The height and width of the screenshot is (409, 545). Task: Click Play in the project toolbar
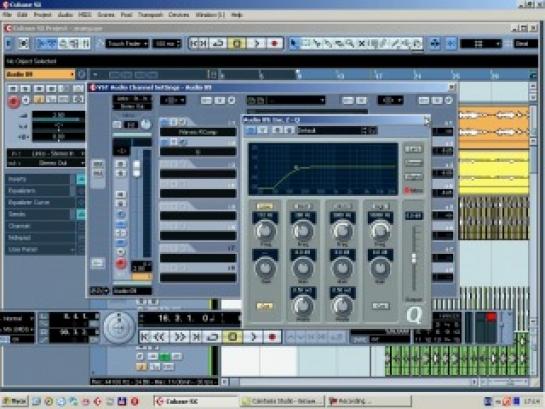tap(257, 43)
